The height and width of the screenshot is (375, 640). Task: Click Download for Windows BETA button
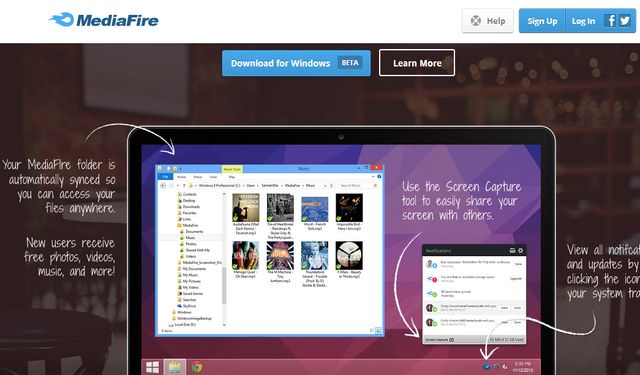[296, 63]
